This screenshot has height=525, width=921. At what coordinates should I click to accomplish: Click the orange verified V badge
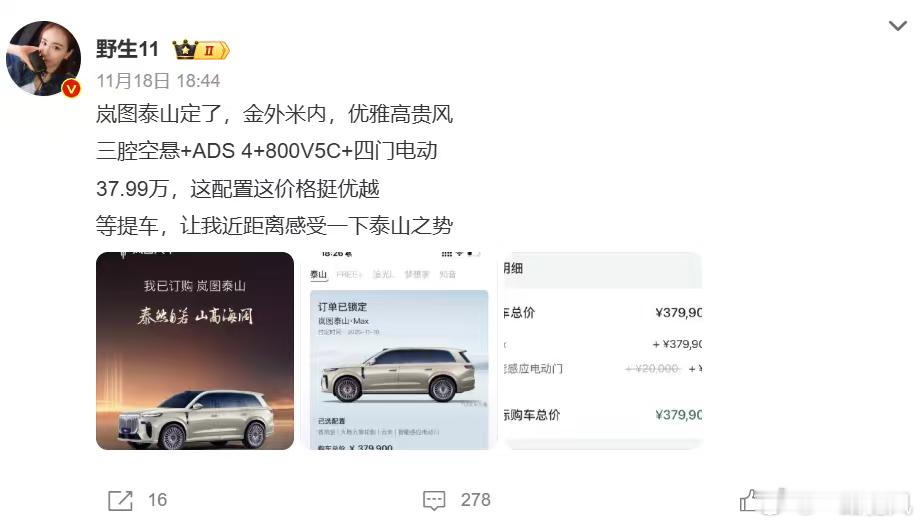click(x=72, y=88)
